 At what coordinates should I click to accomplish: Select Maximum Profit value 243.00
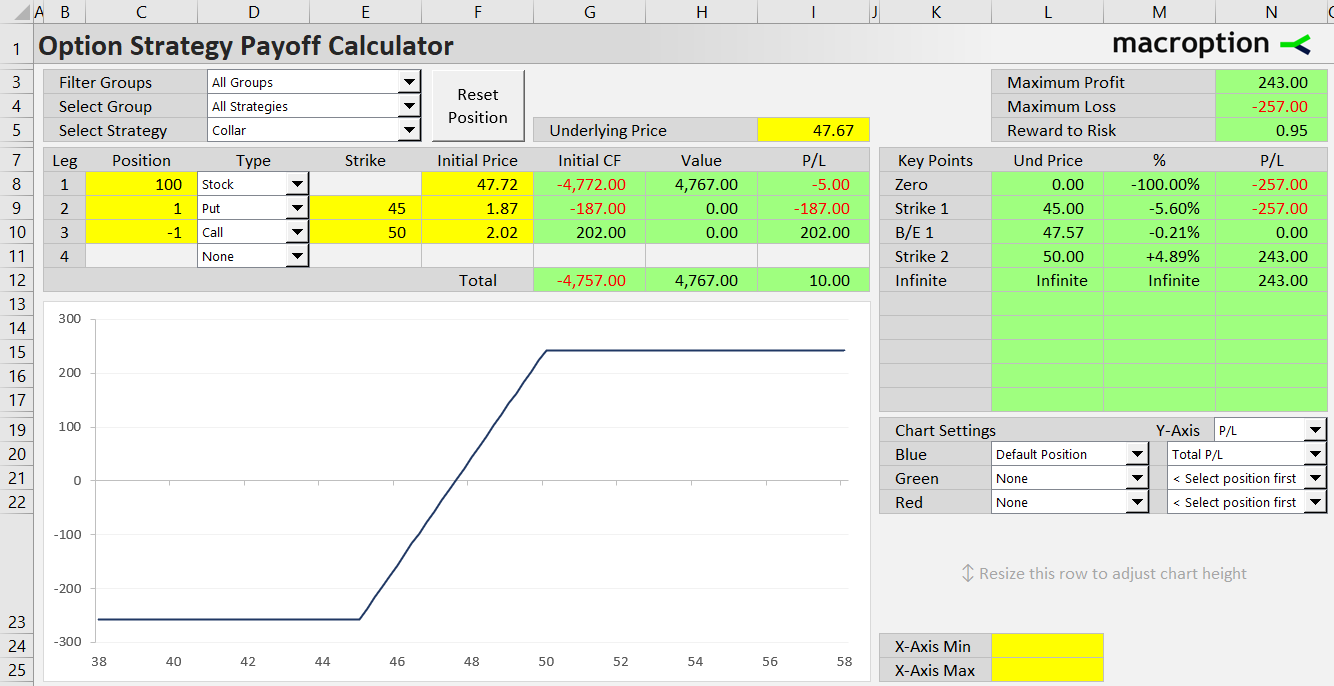[1271, 82]
